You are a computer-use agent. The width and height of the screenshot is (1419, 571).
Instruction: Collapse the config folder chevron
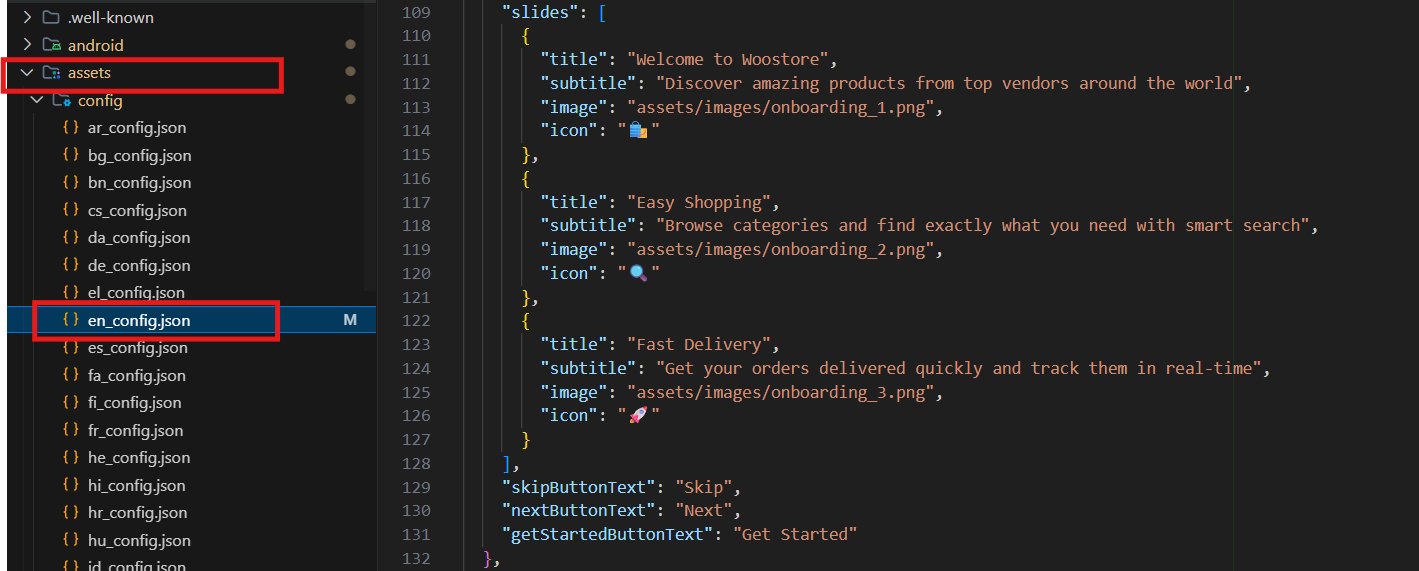click(37, 100)
